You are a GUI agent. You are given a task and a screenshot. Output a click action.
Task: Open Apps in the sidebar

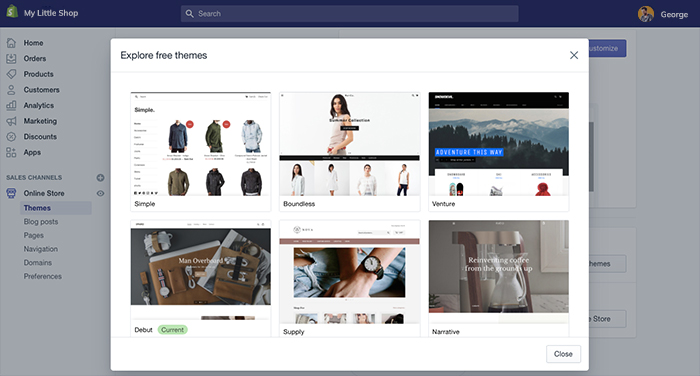pos(32,152)
